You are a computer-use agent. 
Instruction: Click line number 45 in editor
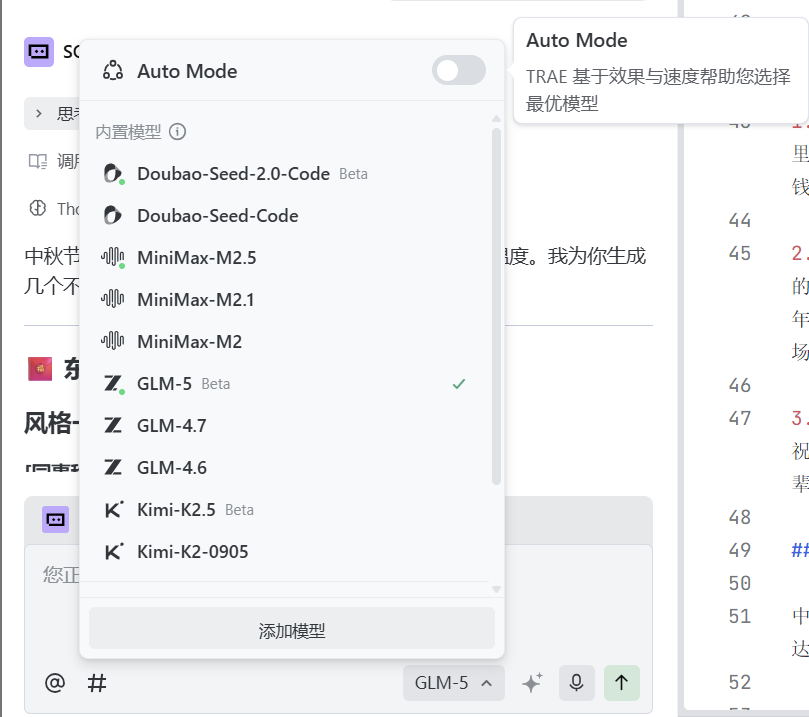(739, 253)
